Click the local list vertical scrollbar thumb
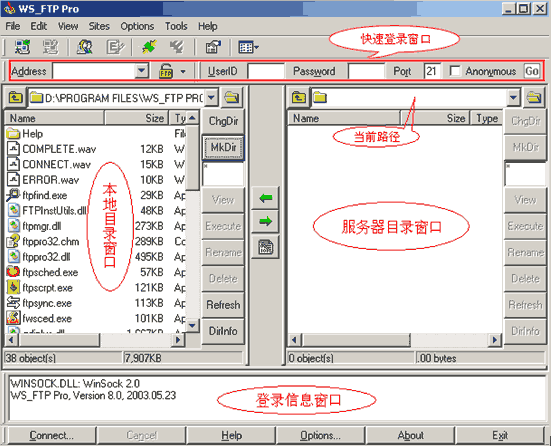551x446 pixels. 192,158
